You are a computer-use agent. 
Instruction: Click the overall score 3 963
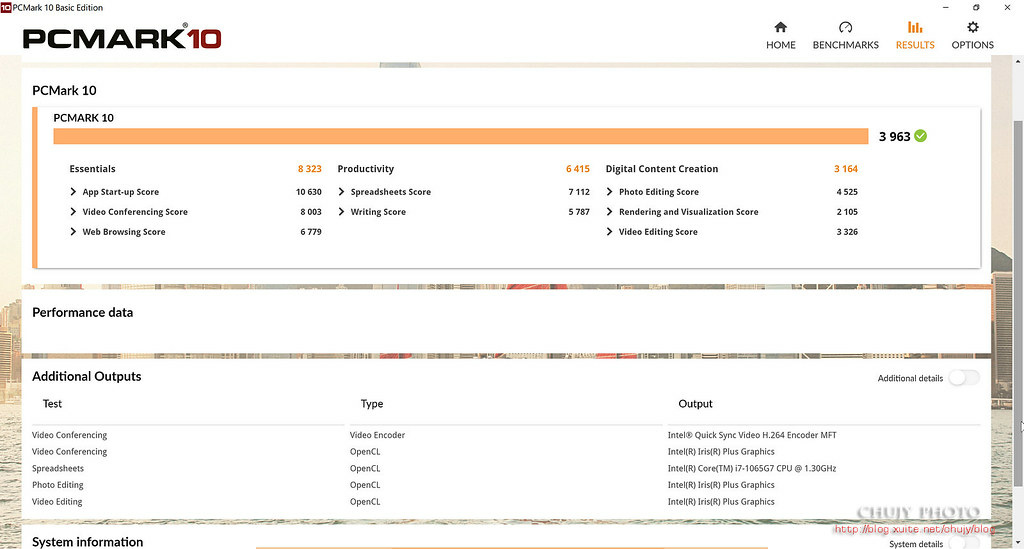(894, 136)
